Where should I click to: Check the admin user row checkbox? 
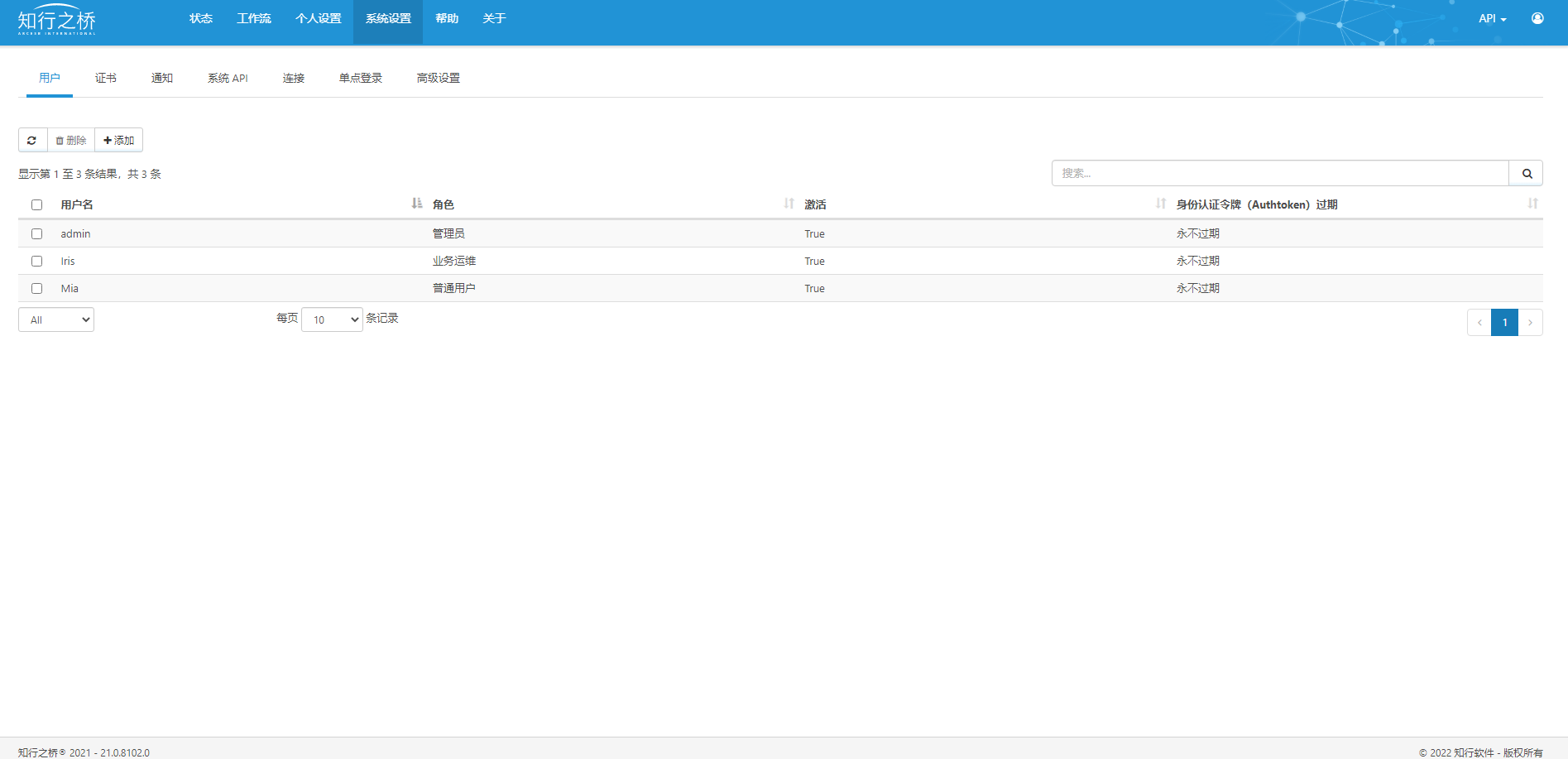pyautogui.click(x=36, y=233)
